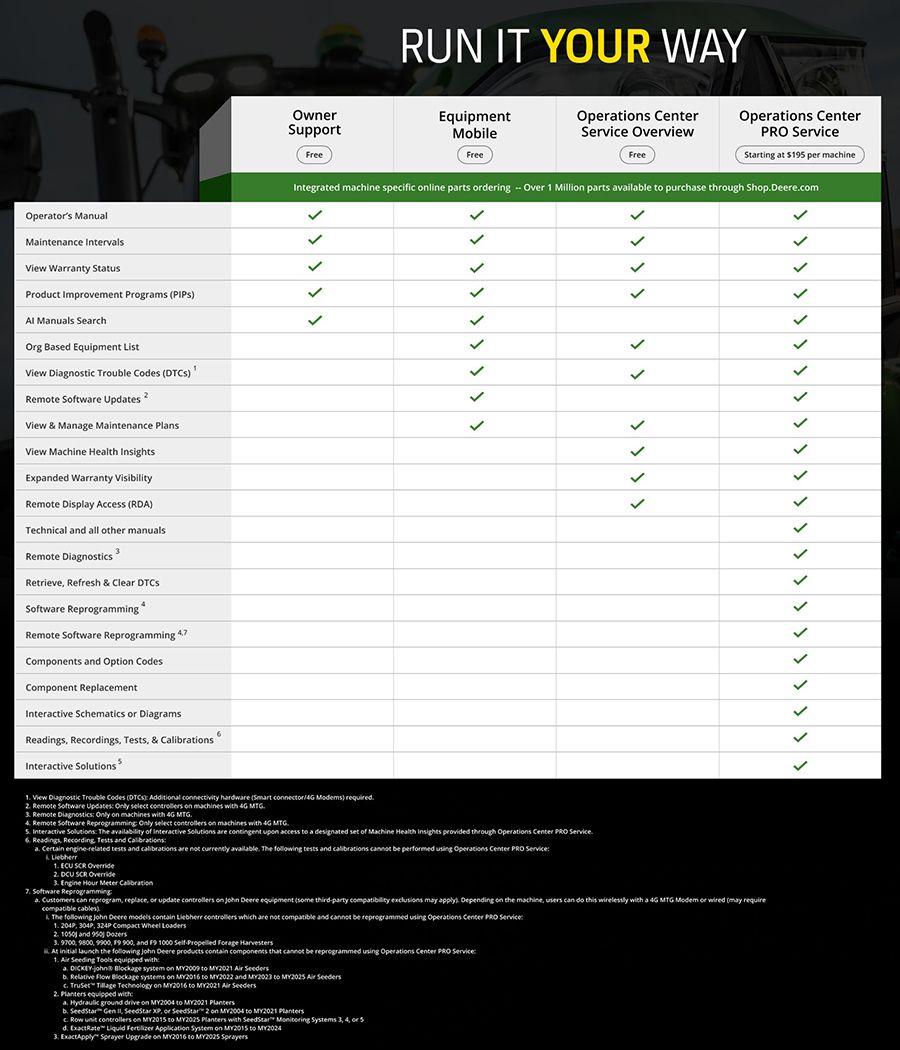Click Operations Center PRO Service header
This screenshot has height=1050, width=900.
[800, 124]
